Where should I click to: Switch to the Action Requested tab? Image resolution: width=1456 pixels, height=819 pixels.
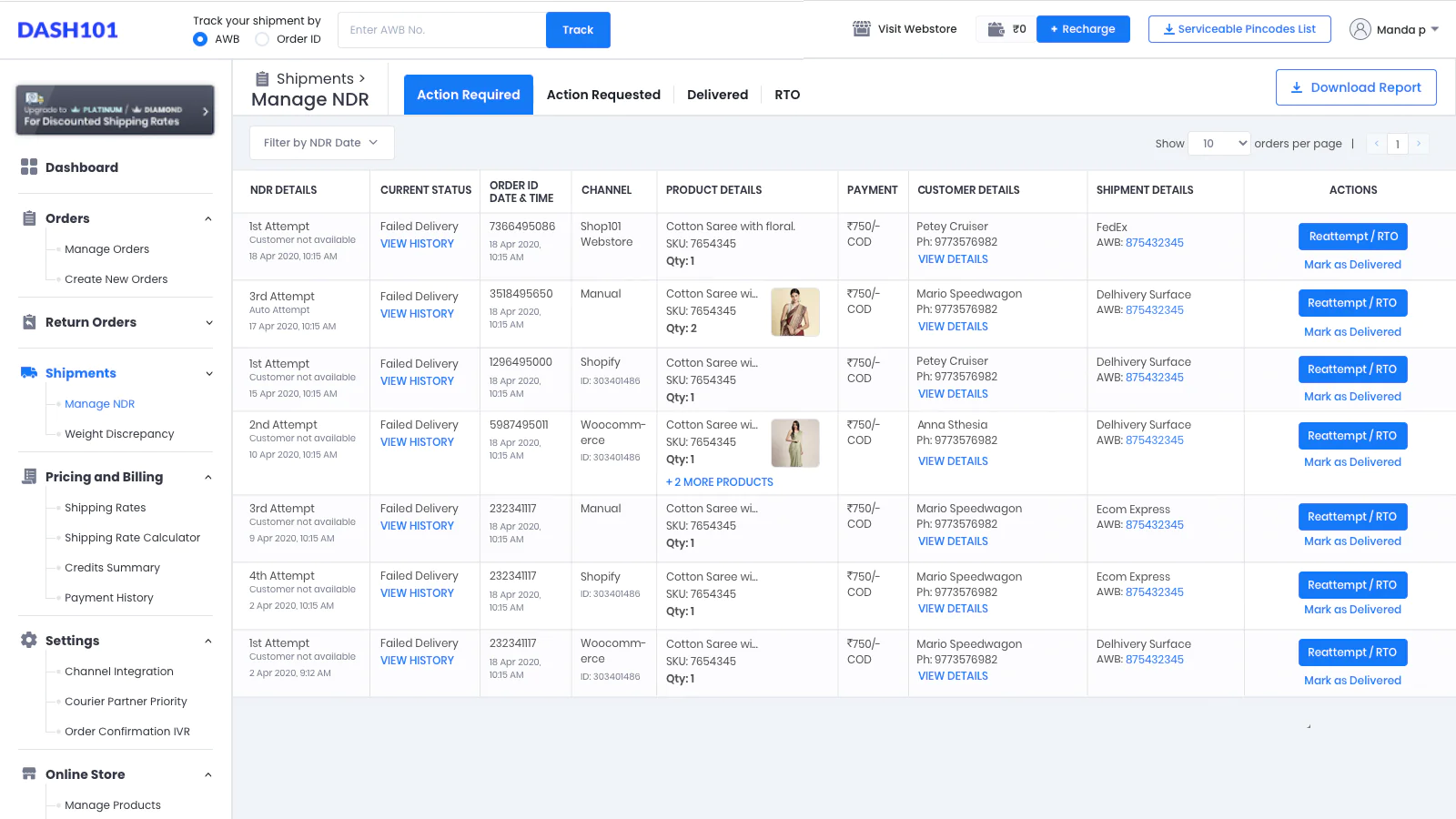tap(603, 95)
